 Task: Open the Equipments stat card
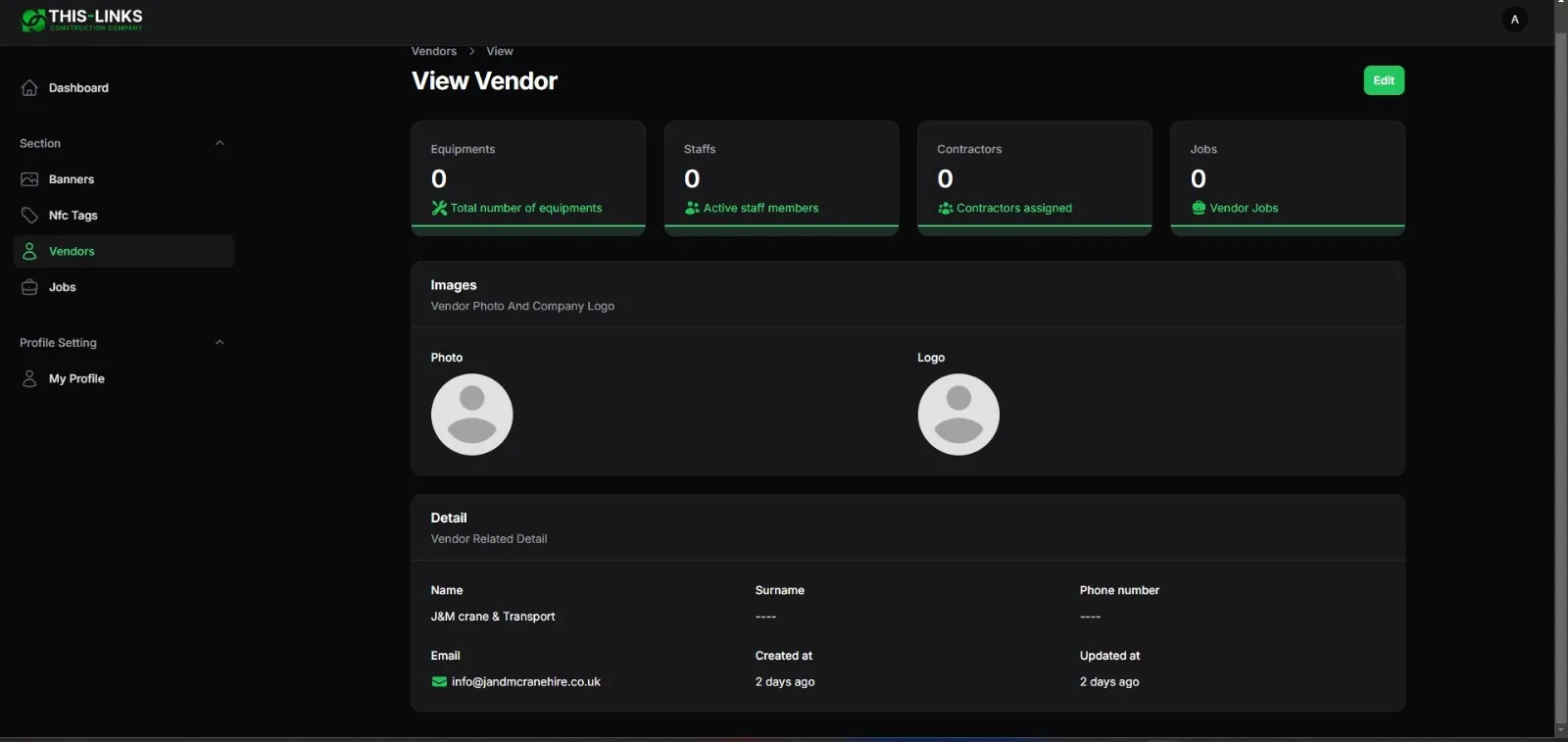528,178
